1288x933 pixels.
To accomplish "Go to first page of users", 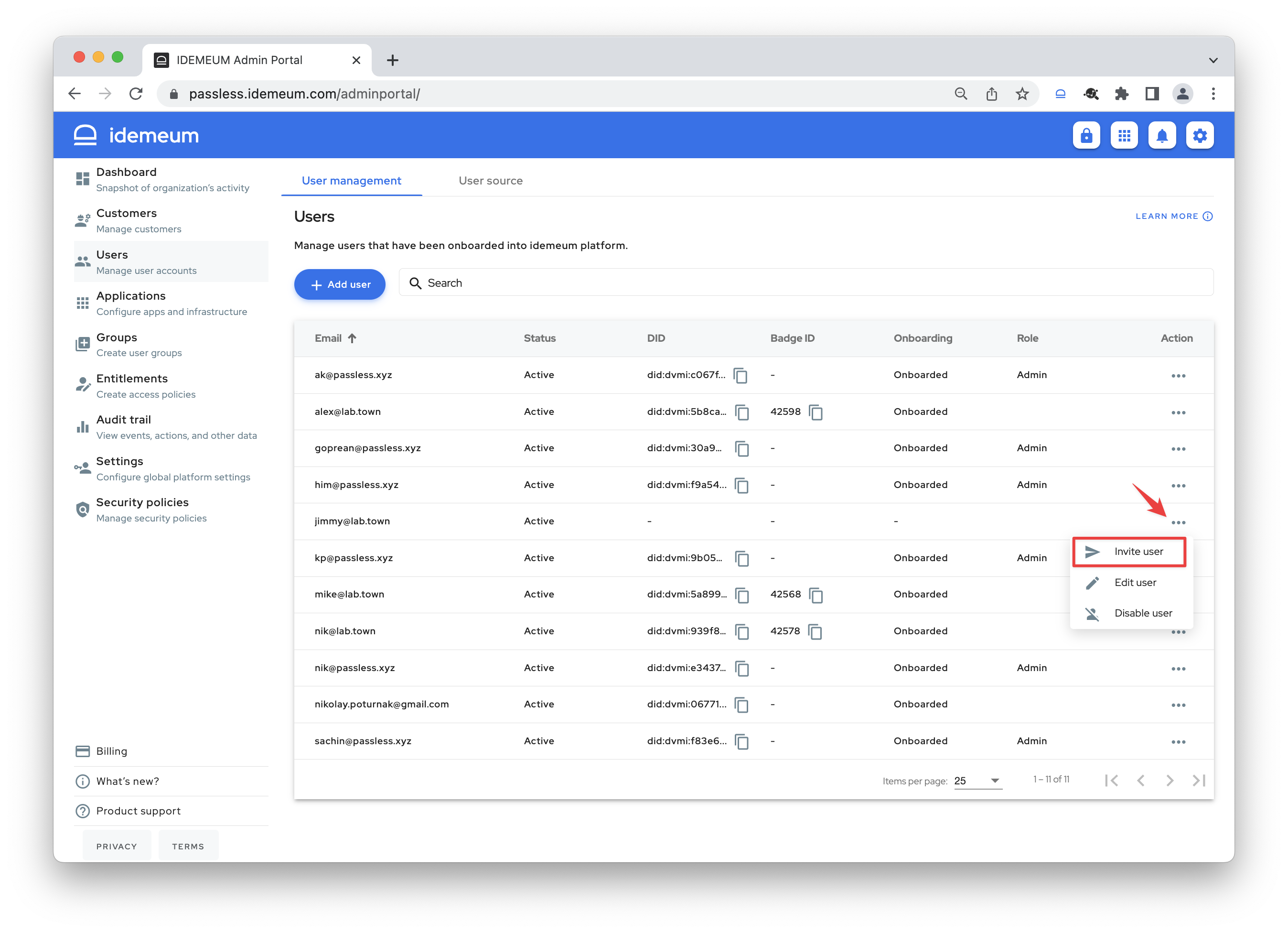I will pyautogui.click(x=1111, y=780).
